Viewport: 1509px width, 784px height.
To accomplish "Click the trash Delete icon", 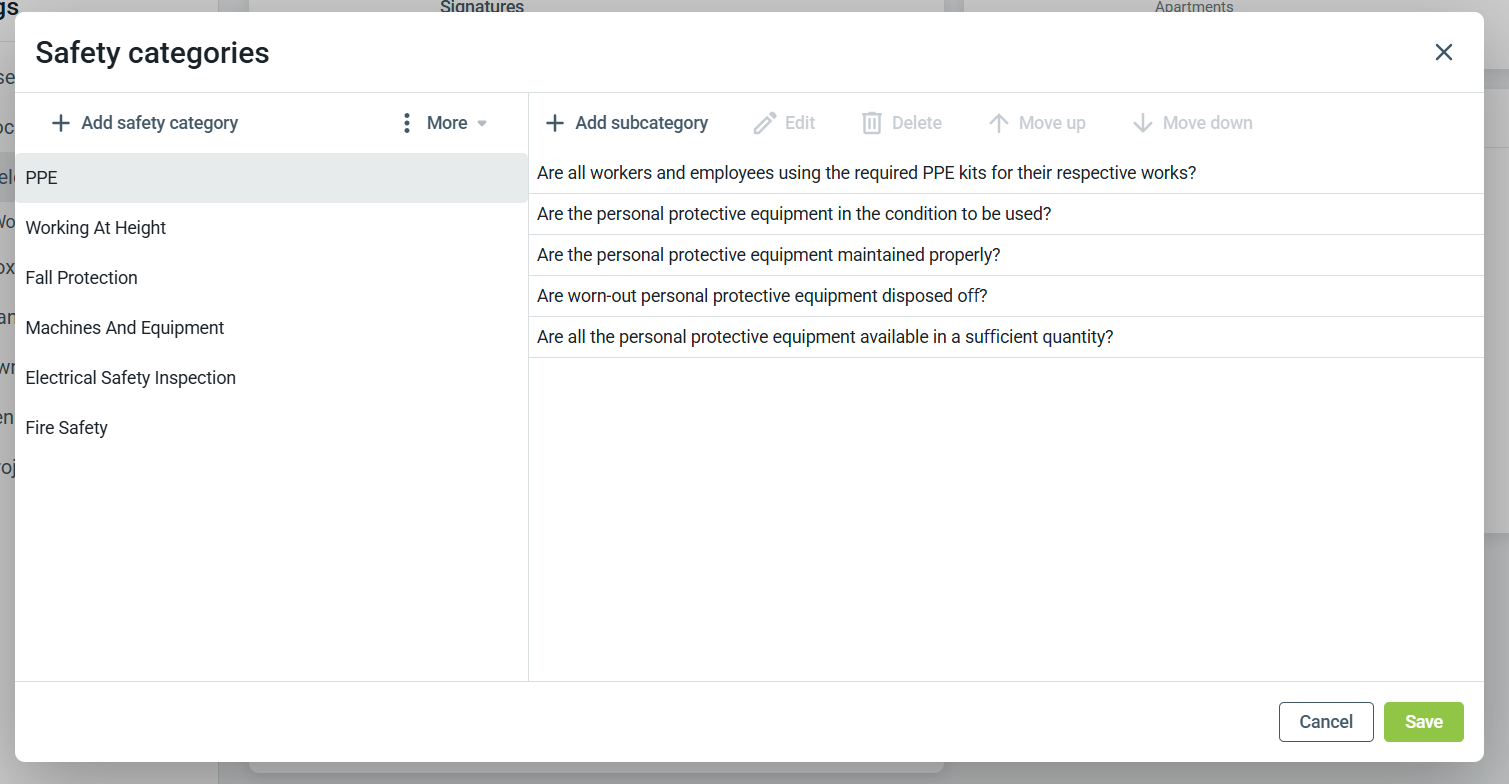I will [x=872, y=123].
